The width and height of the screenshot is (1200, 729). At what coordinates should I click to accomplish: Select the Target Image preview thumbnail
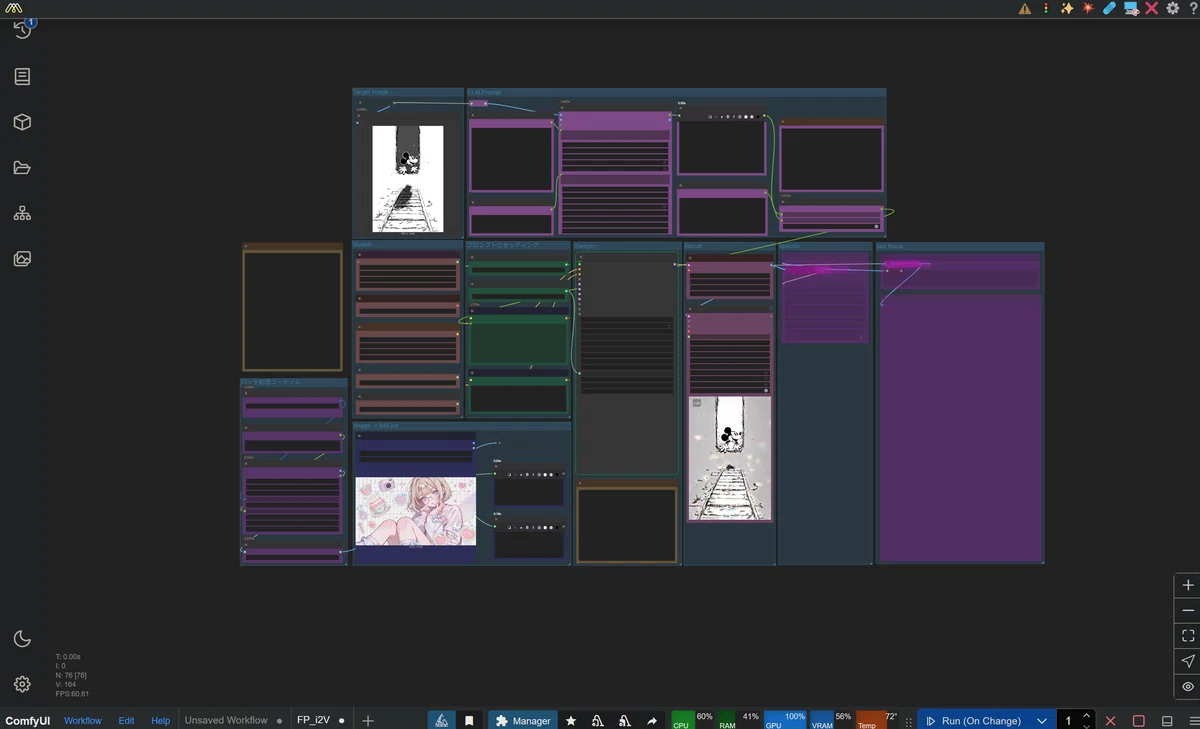coord(408,178)
